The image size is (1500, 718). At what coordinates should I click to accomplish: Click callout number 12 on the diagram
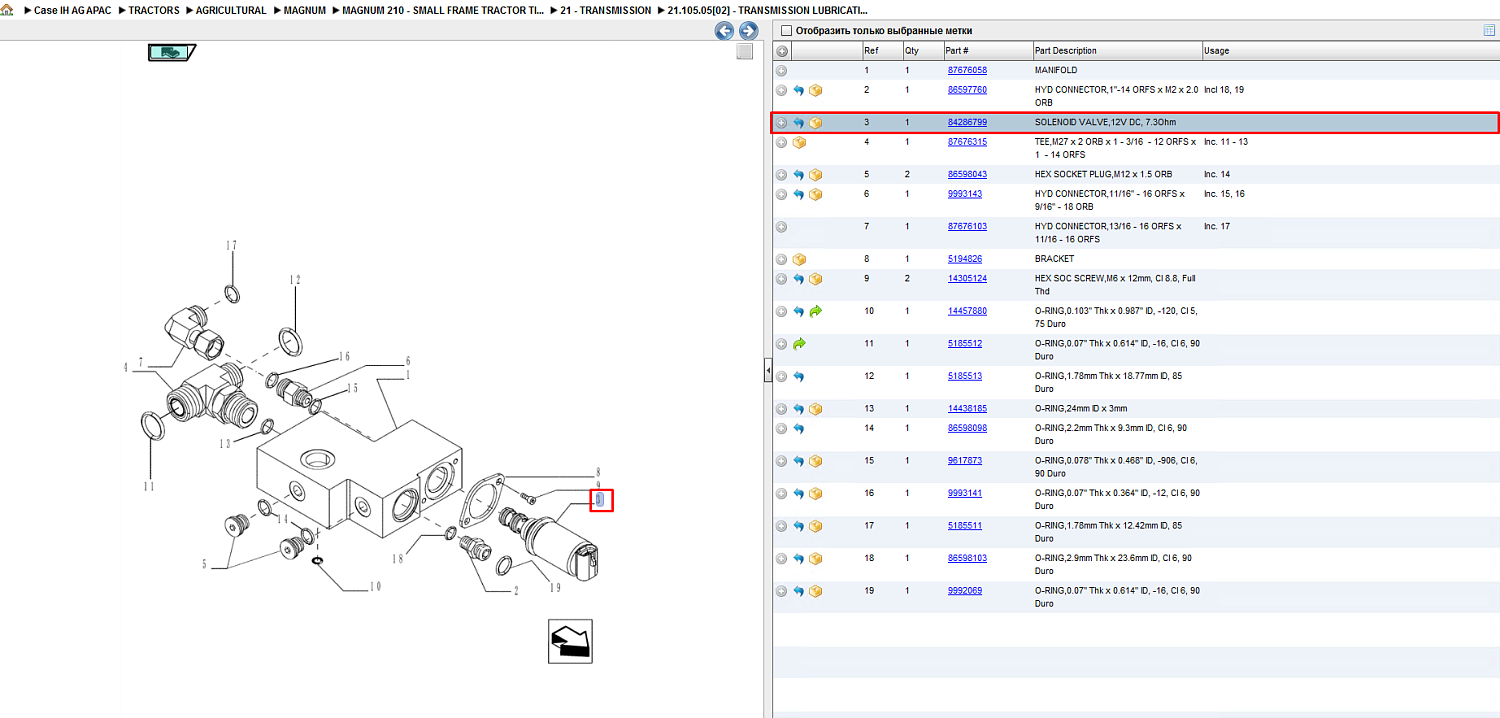[295, 280]
